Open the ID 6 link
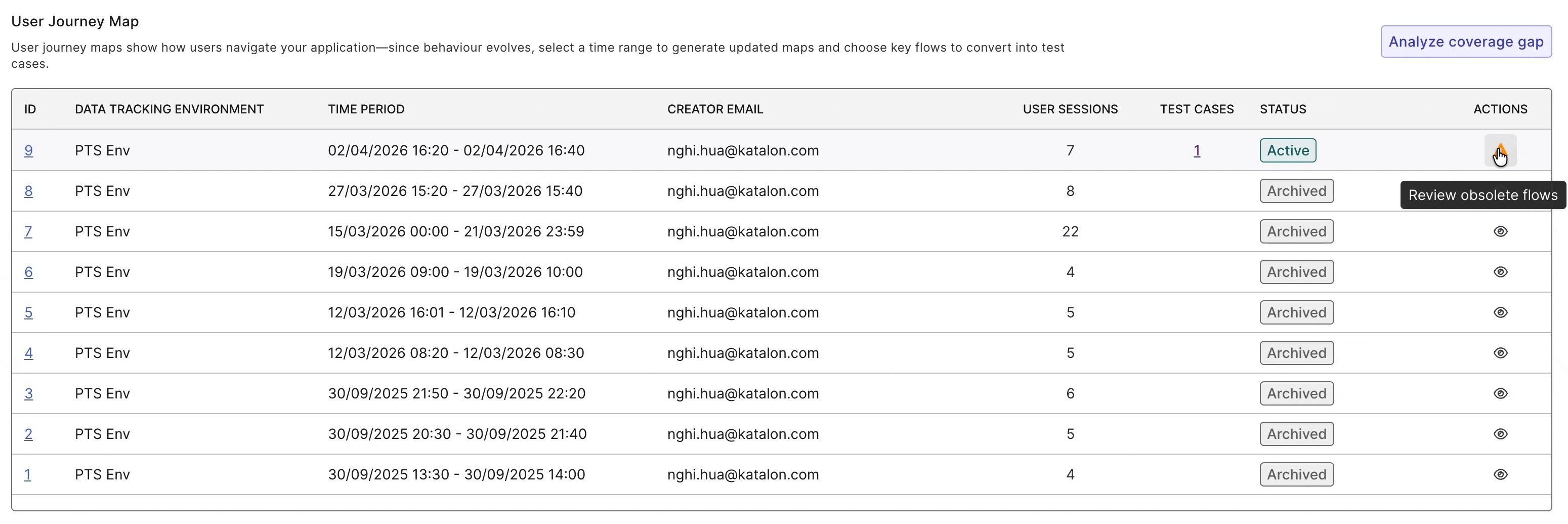 tap(29, 272)
